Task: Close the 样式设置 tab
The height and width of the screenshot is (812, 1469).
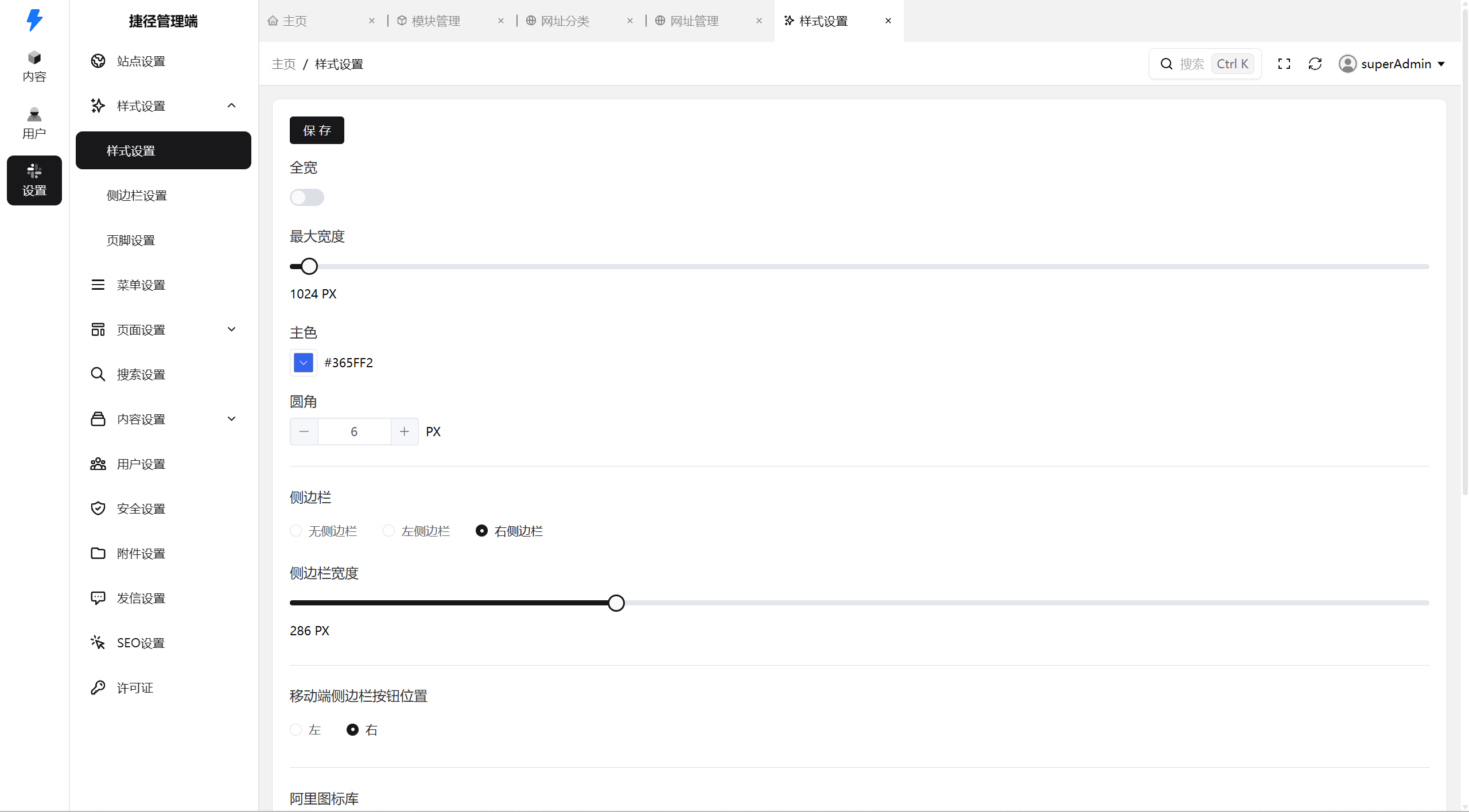Action: [888, 21]
